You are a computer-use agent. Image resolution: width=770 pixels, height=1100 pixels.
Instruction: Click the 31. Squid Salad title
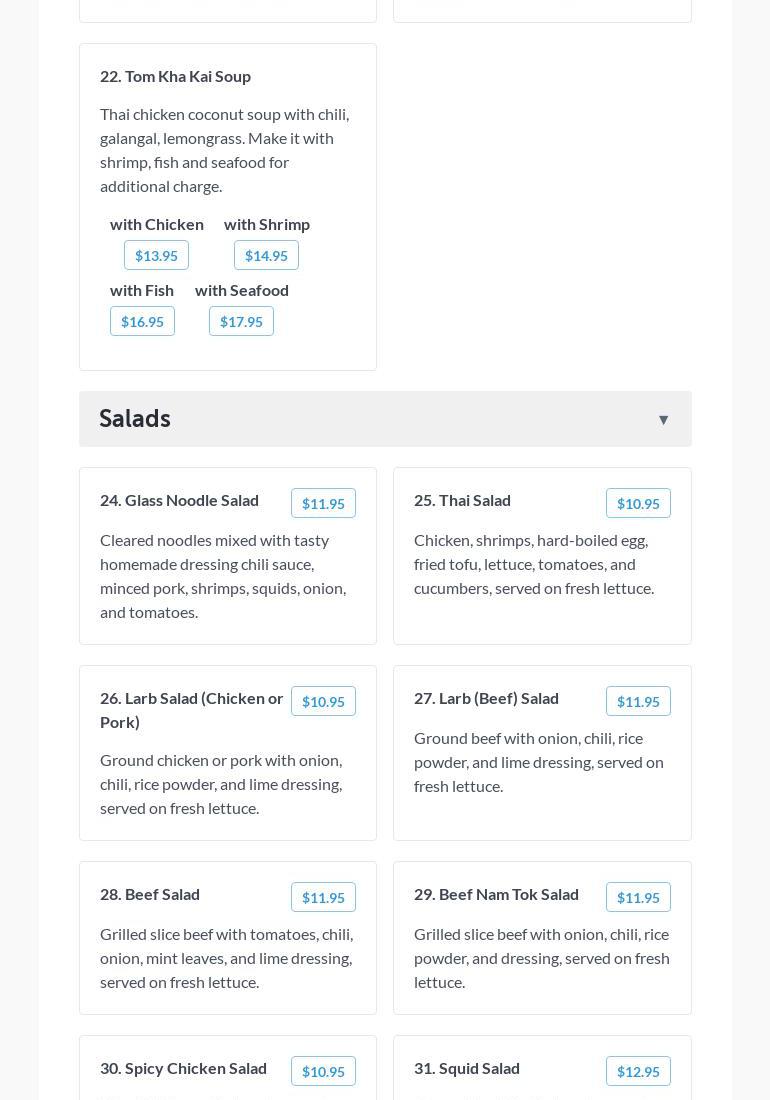point(466,1068)
